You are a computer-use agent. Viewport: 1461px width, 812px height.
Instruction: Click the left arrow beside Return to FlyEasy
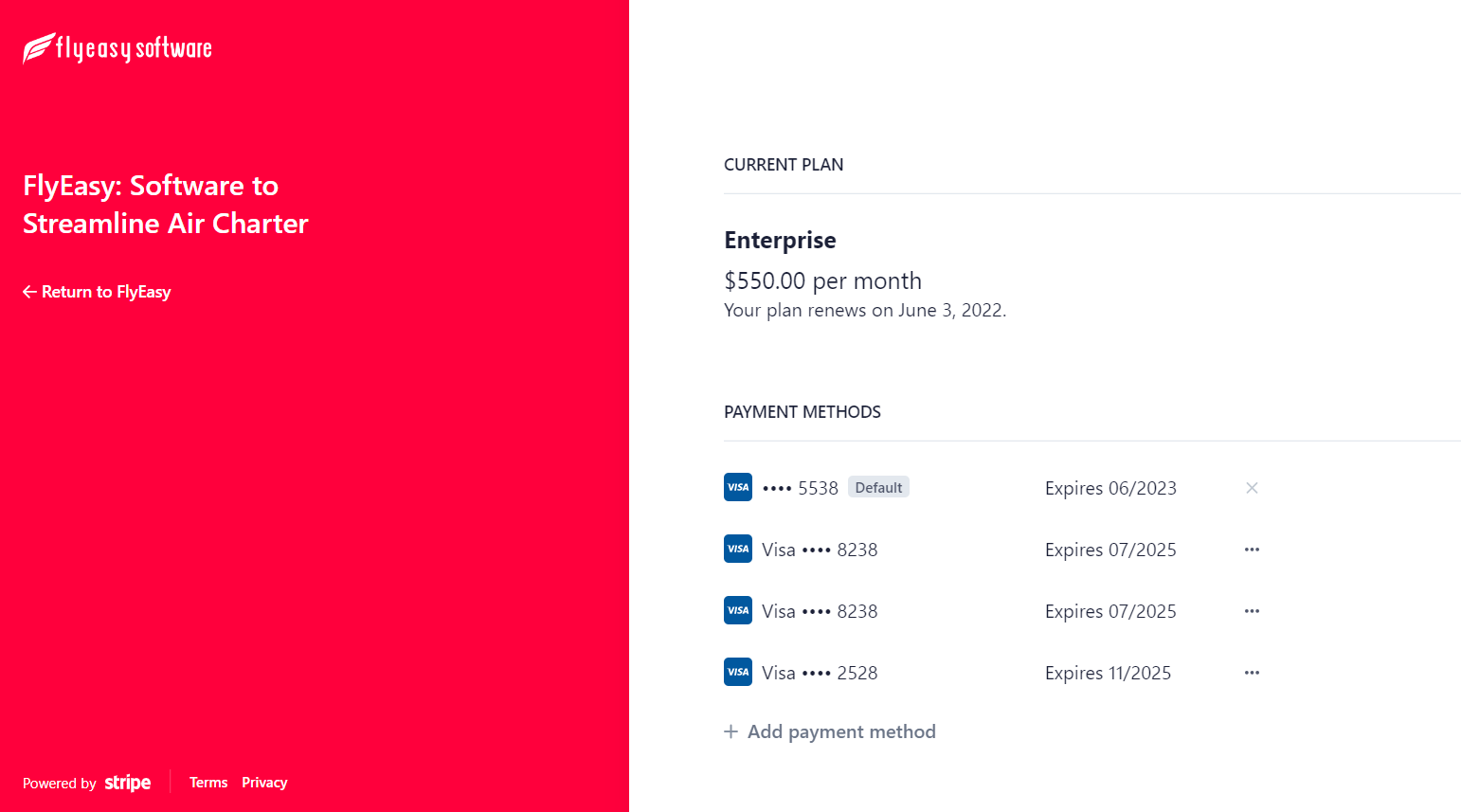pyautogui.click(x=28, y=292)
